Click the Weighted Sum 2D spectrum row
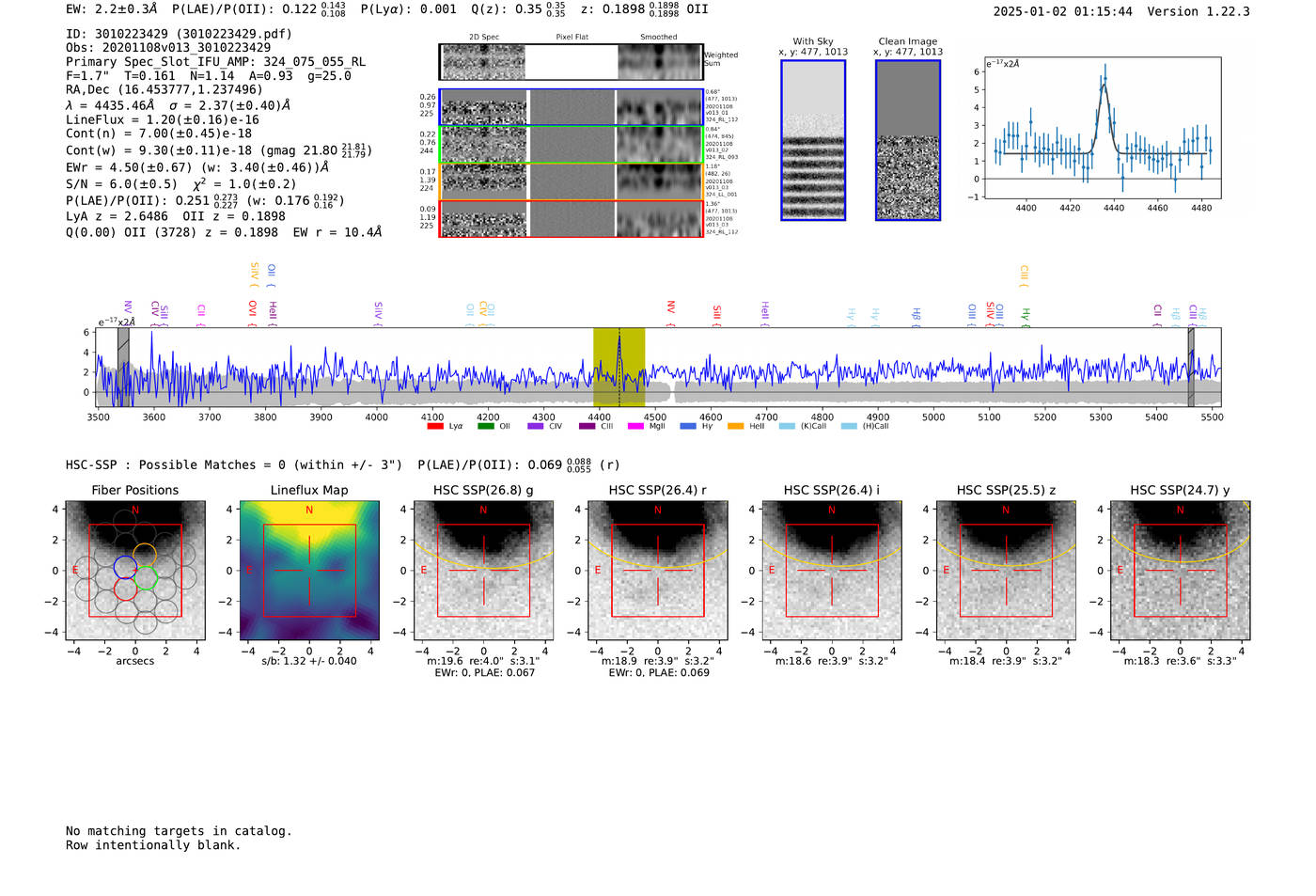 tap(571, 62)
